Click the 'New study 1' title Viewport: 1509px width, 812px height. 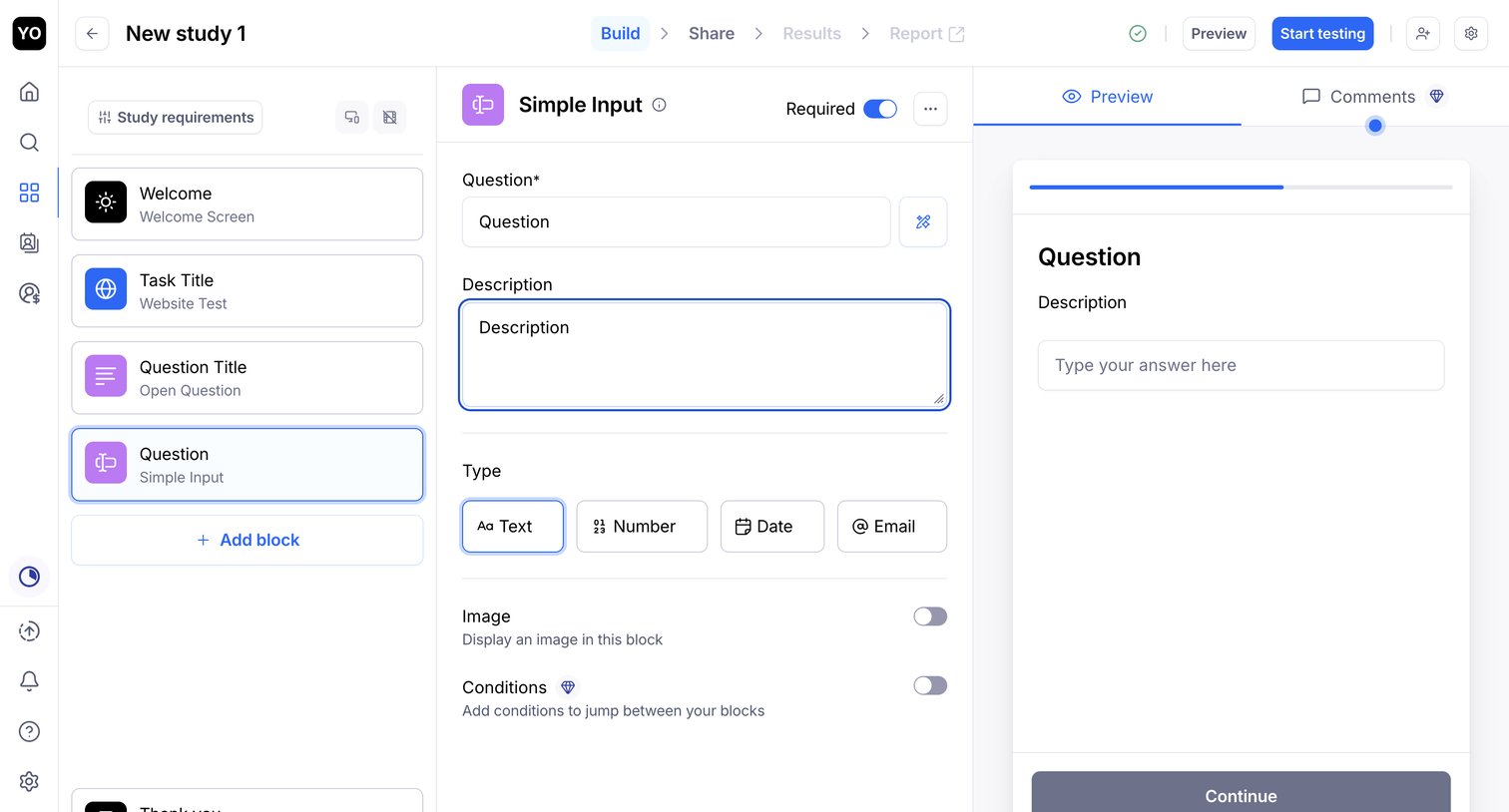(x=186, y=33)
